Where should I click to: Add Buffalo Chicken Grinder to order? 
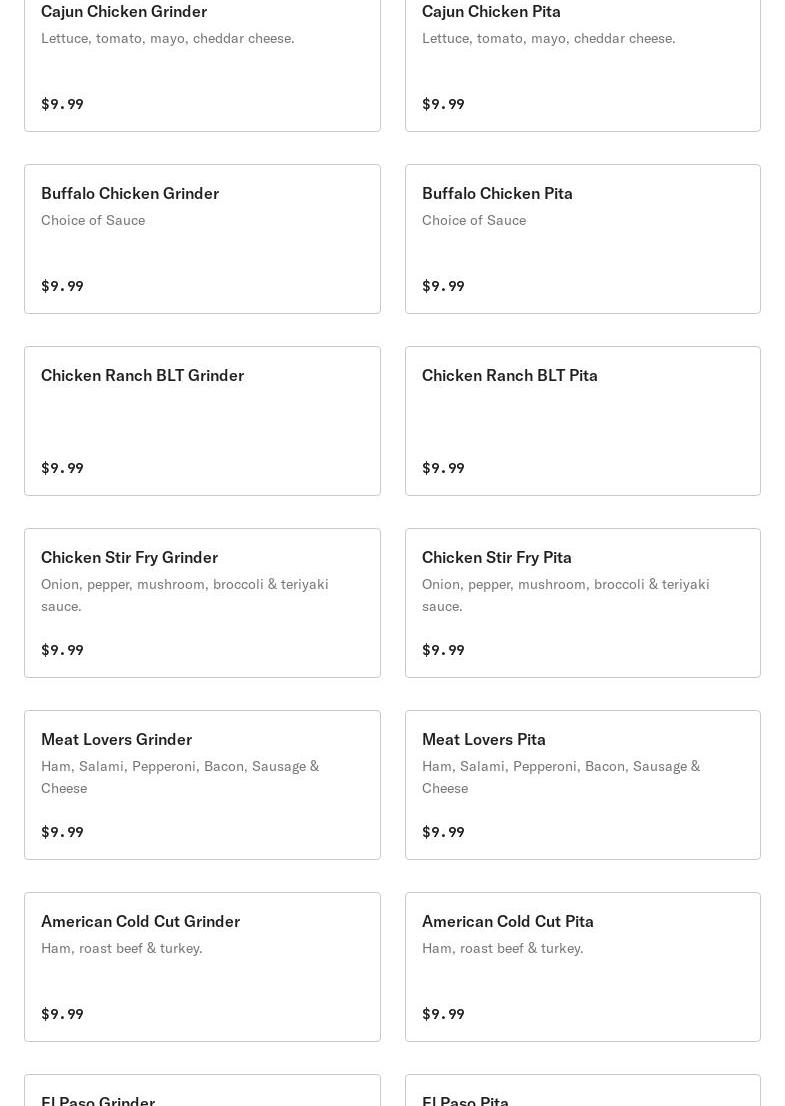pos(130,193)
